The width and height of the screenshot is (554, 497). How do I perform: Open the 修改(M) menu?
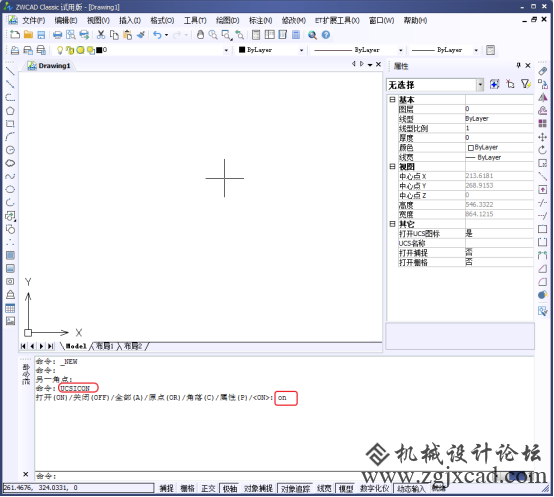(293, 20)
